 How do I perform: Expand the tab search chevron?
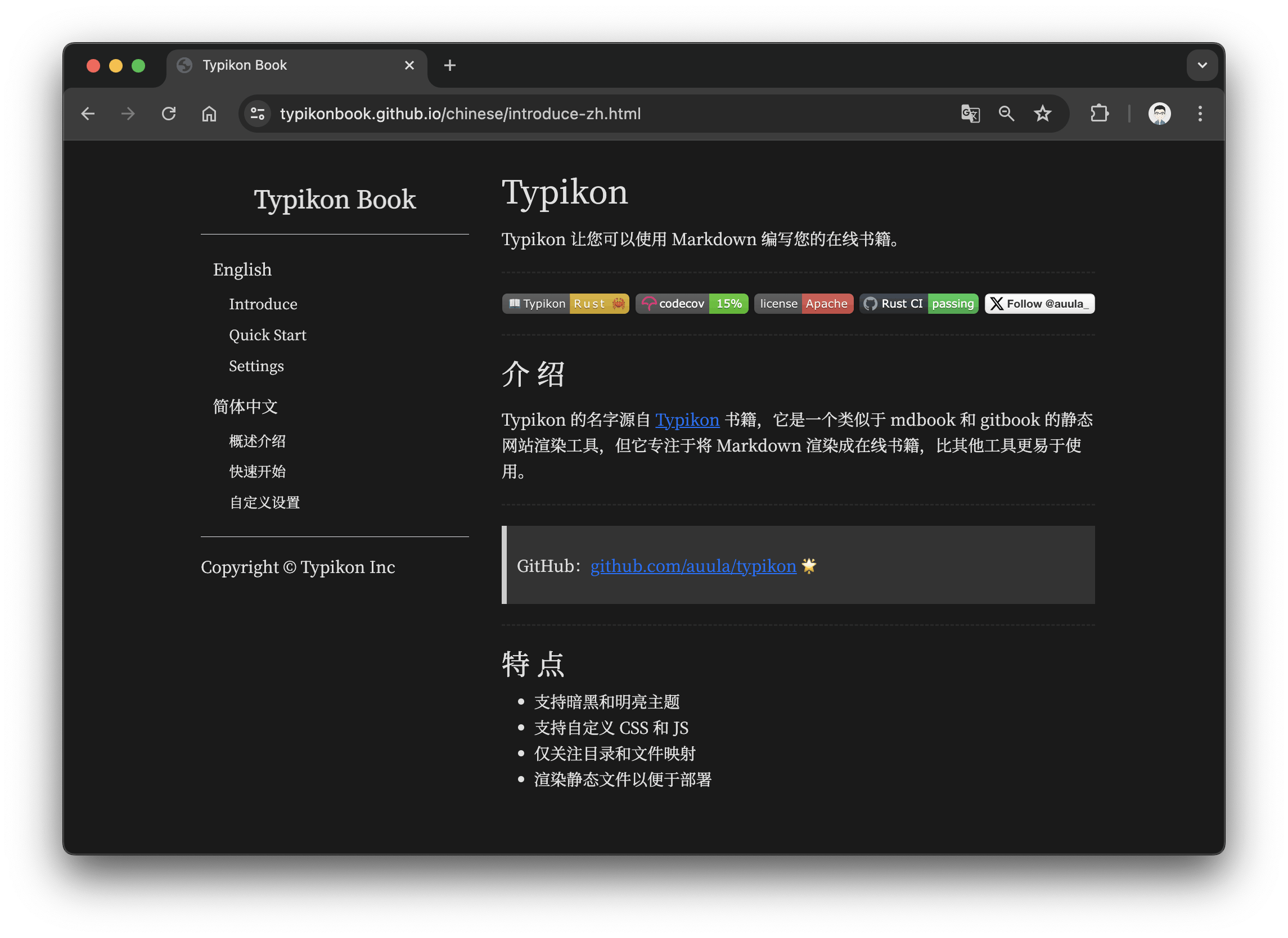pos(1202,65)
